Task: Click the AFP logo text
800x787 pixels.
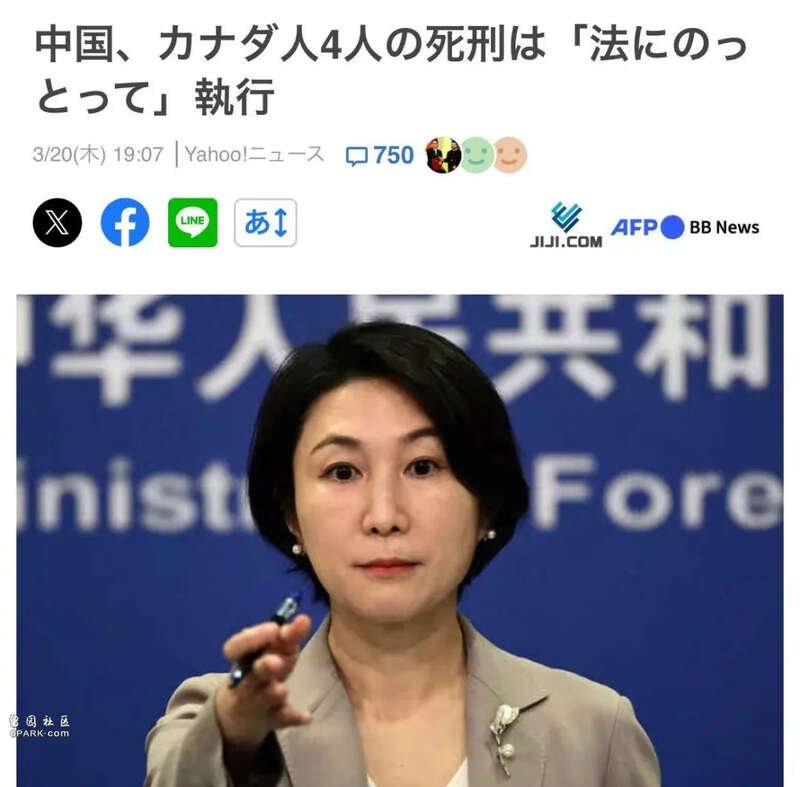Action: [x=634, y=227]
